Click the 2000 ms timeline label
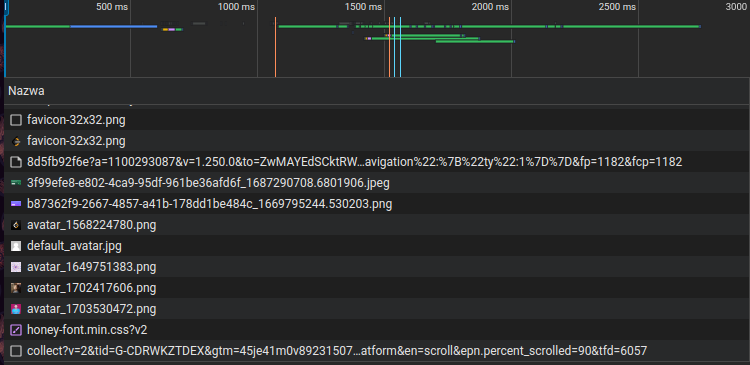Viewport: 750px width, 365px height. pyautogui.click(x=490, y=7)
